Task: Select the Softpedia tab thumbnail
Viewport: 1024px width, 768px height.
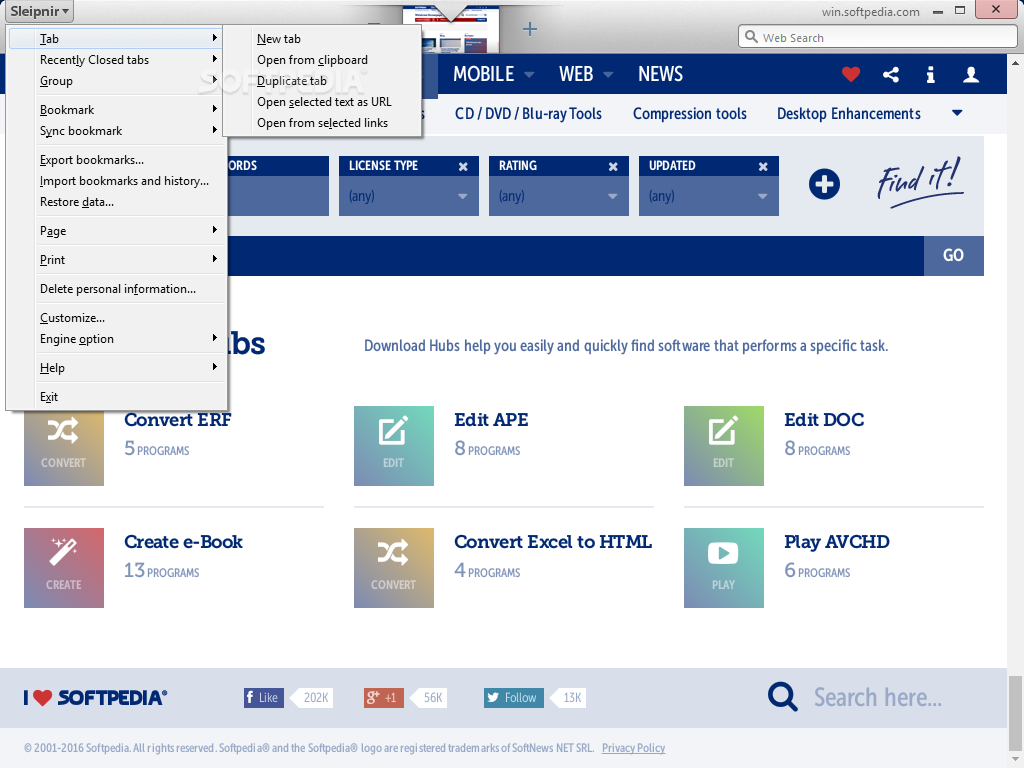Action: [451, 29]
